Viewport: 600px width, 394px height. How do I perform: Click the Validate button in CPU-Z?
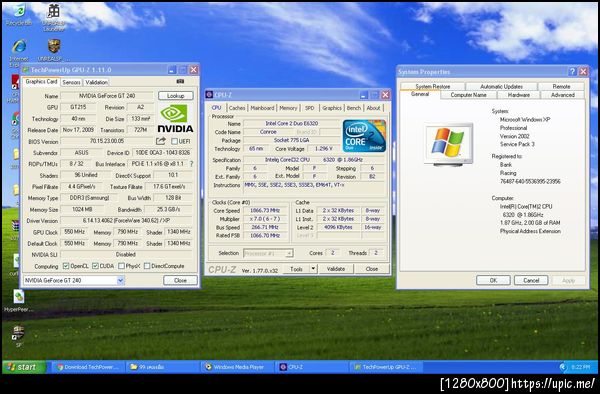[x=336, y=269]
